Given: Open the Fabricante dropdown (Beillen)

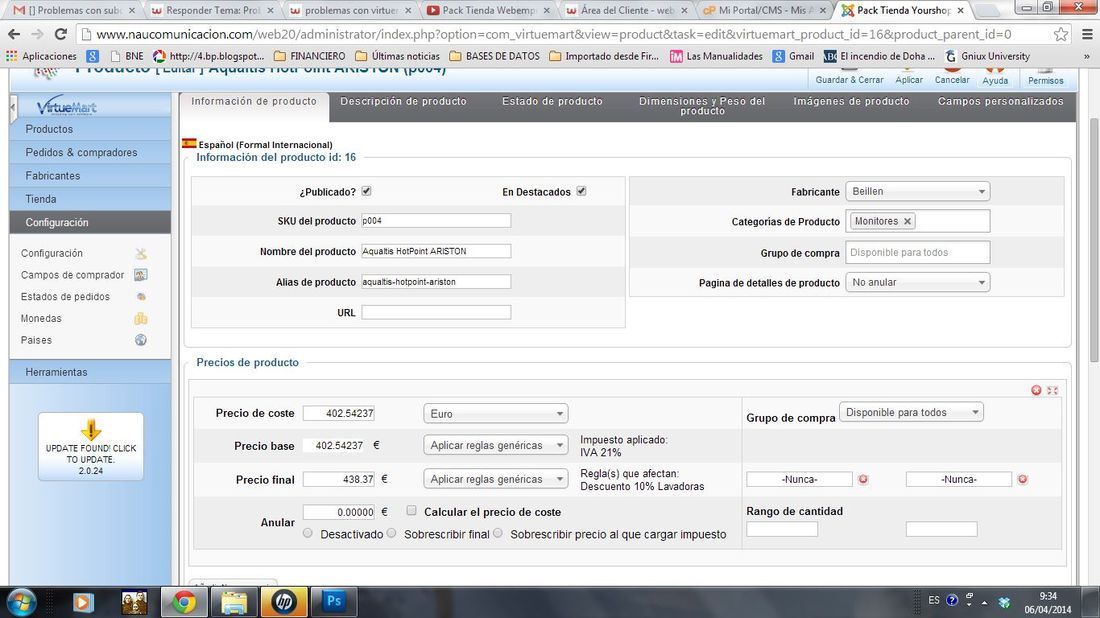Looking at the screenshot, I should pyautogui.click(x=918, y=191).
